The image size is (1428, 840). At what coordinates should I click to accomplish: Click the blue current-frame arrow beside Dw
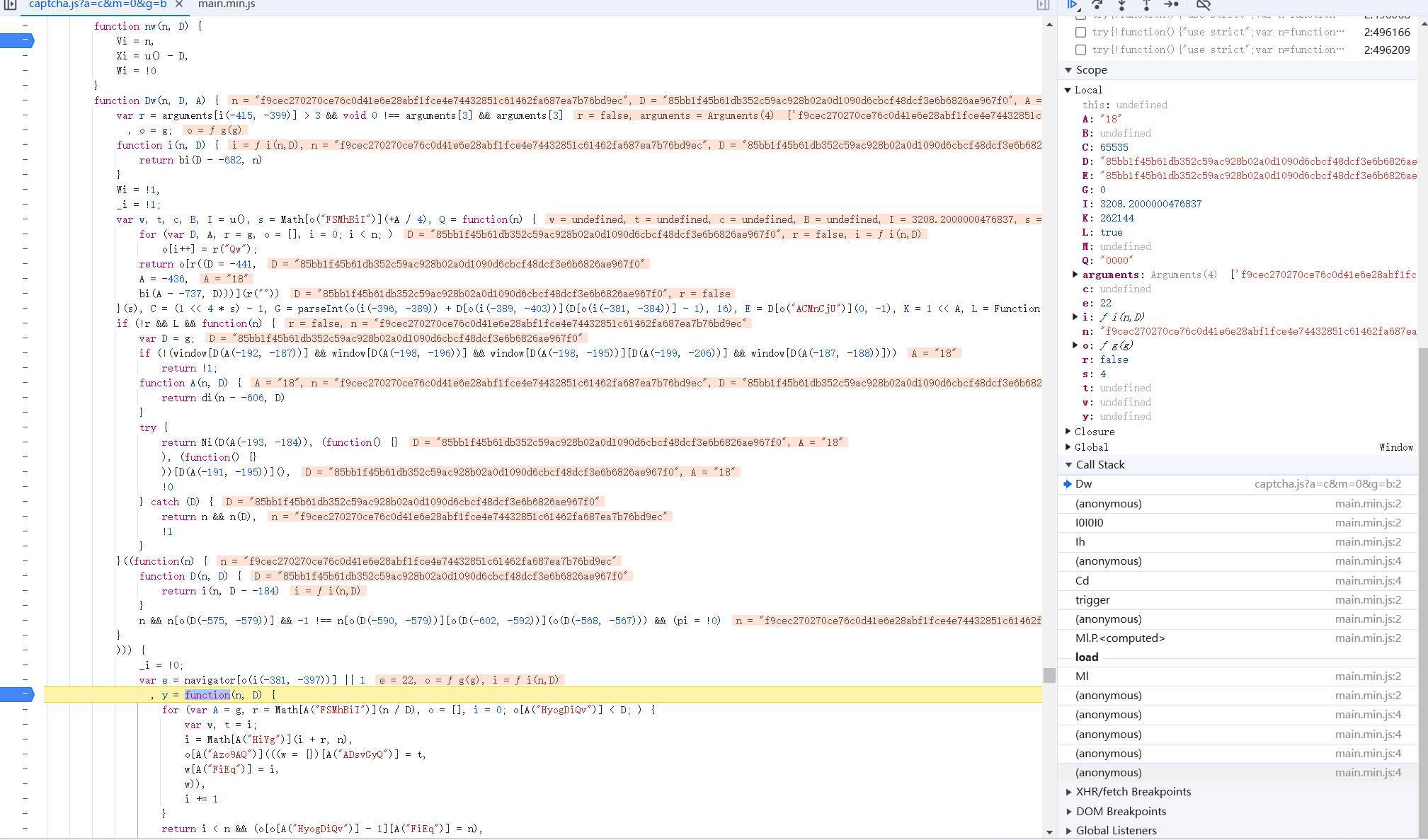tap(1067, 484)
